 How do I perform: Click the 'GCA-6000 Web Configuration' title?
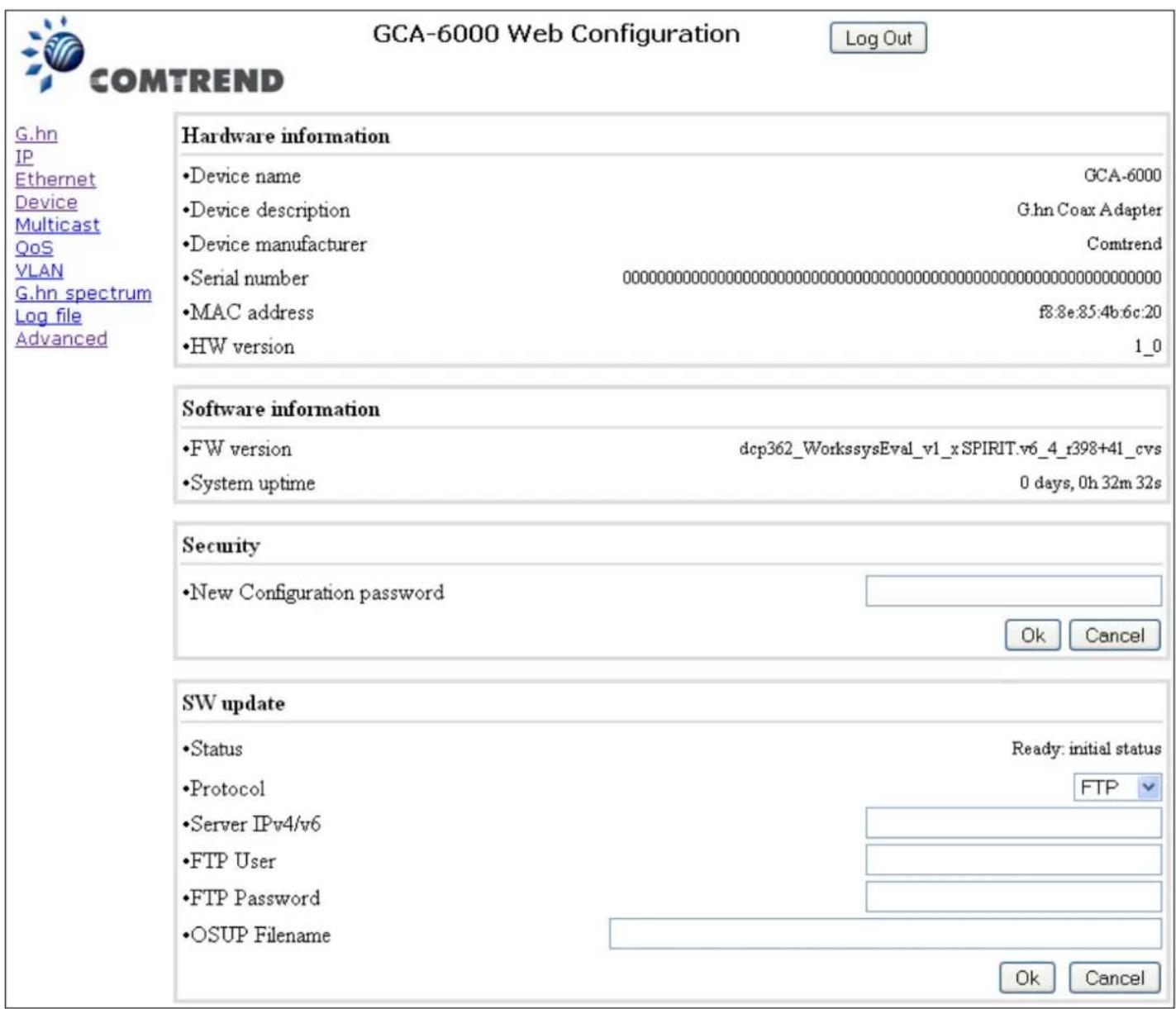(x=556, y=34)
